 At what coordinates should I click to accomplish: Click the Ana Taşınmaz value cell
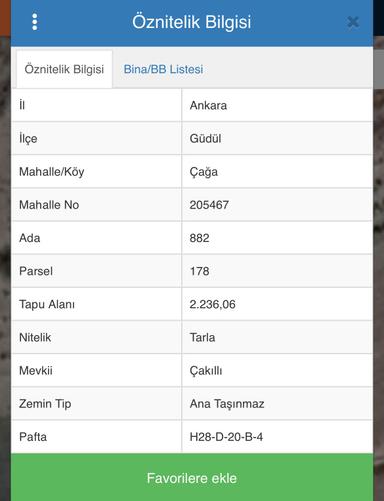[x=277, y=404]
